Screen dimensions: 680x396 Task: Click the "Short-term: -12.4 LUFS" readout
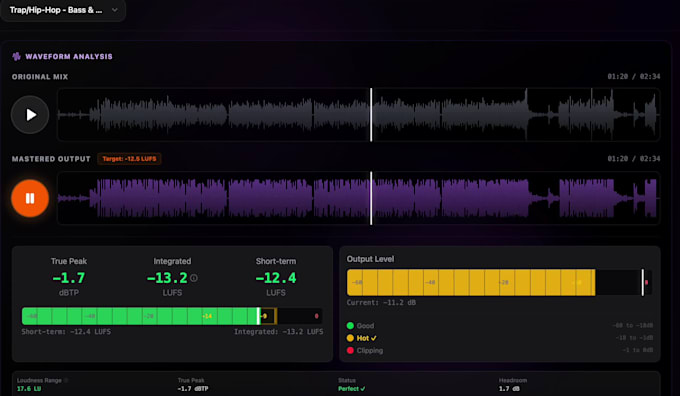66,332
